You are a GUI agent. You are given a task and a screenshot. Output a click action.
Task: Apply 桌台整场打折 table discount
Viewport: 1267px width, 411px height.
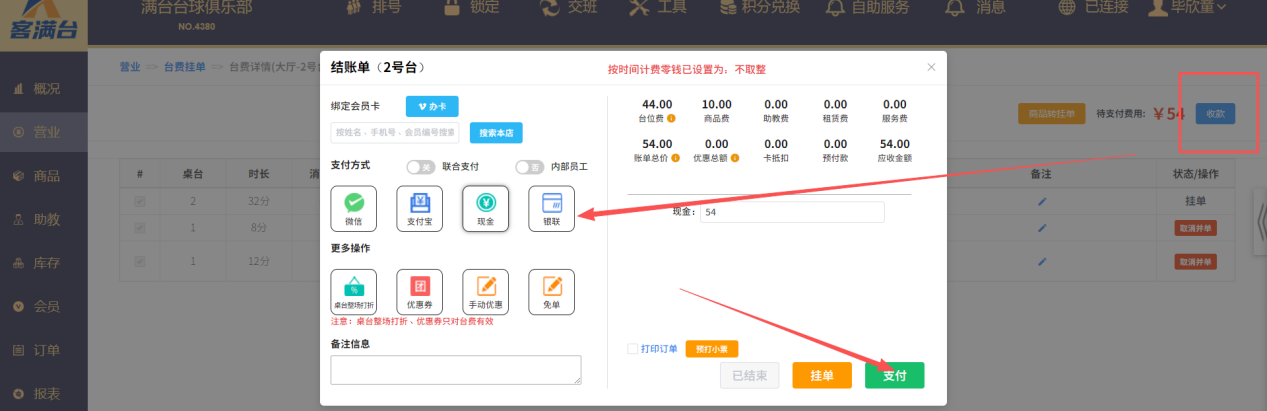click(x=354, y=292)
